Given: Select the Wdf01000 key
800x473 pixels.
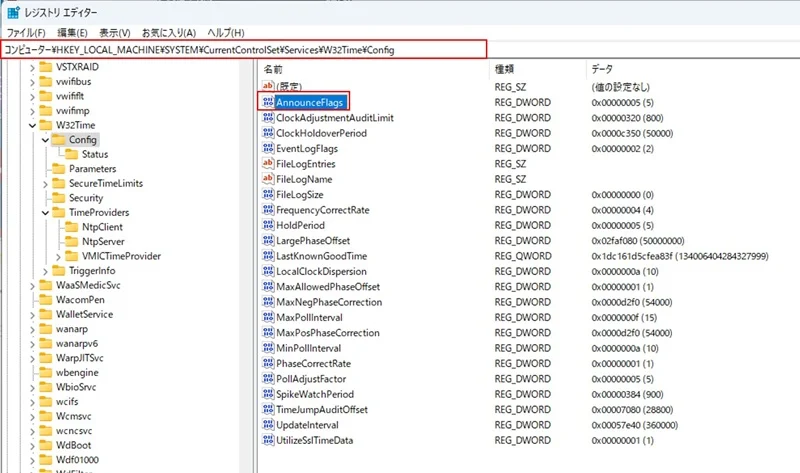Looking at the screenshot, I should point(77,460).
